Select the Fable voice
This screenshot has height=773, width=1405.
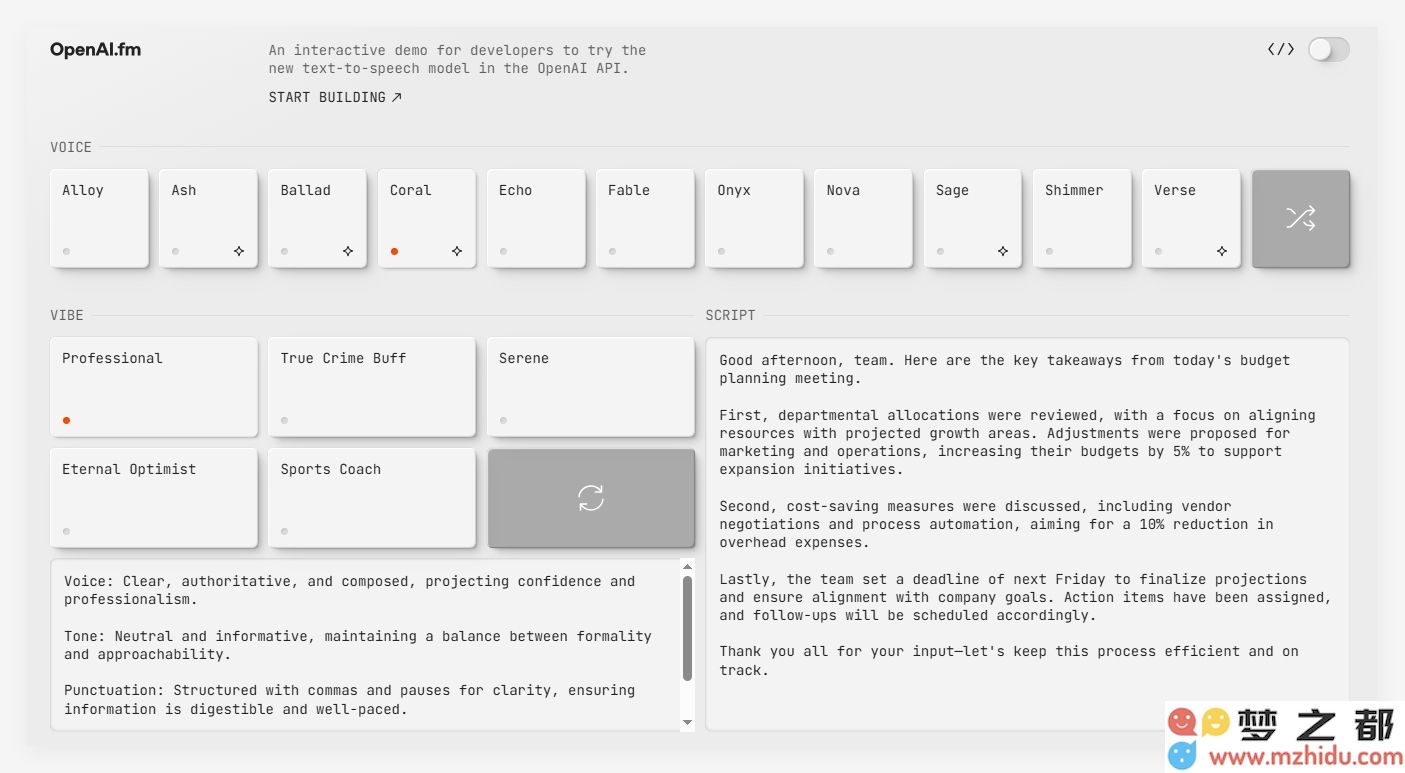point(645,218)
